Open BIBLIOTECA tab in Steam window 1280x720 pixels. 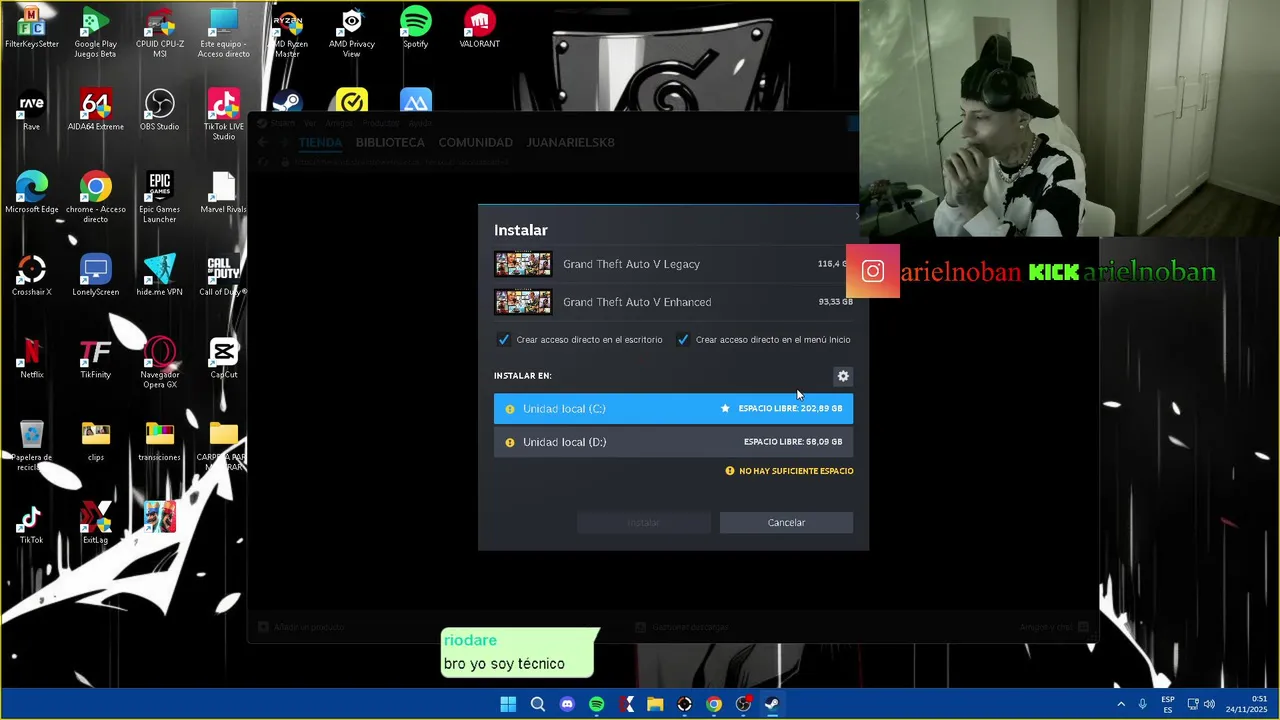click(390, 142)
